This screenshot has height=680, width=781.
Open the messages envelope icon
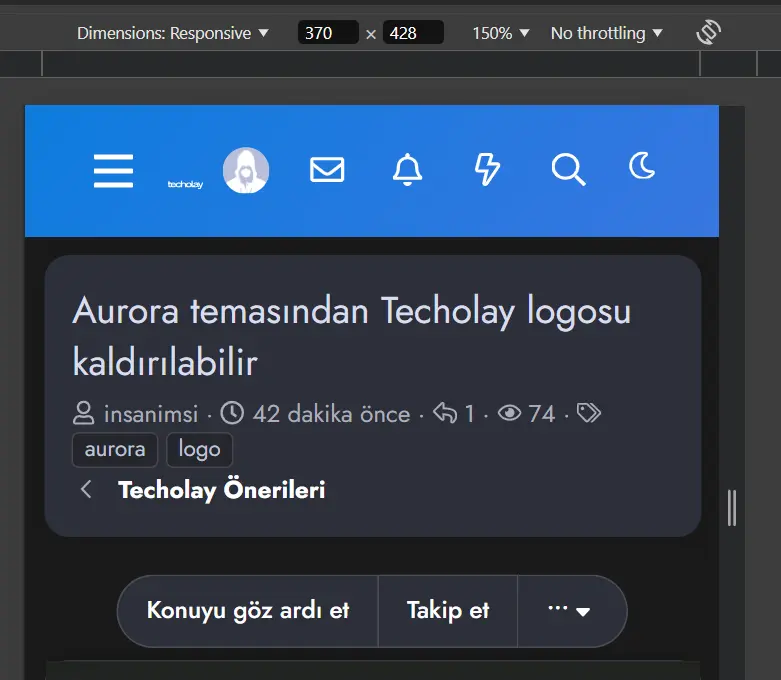click(327, 169)
